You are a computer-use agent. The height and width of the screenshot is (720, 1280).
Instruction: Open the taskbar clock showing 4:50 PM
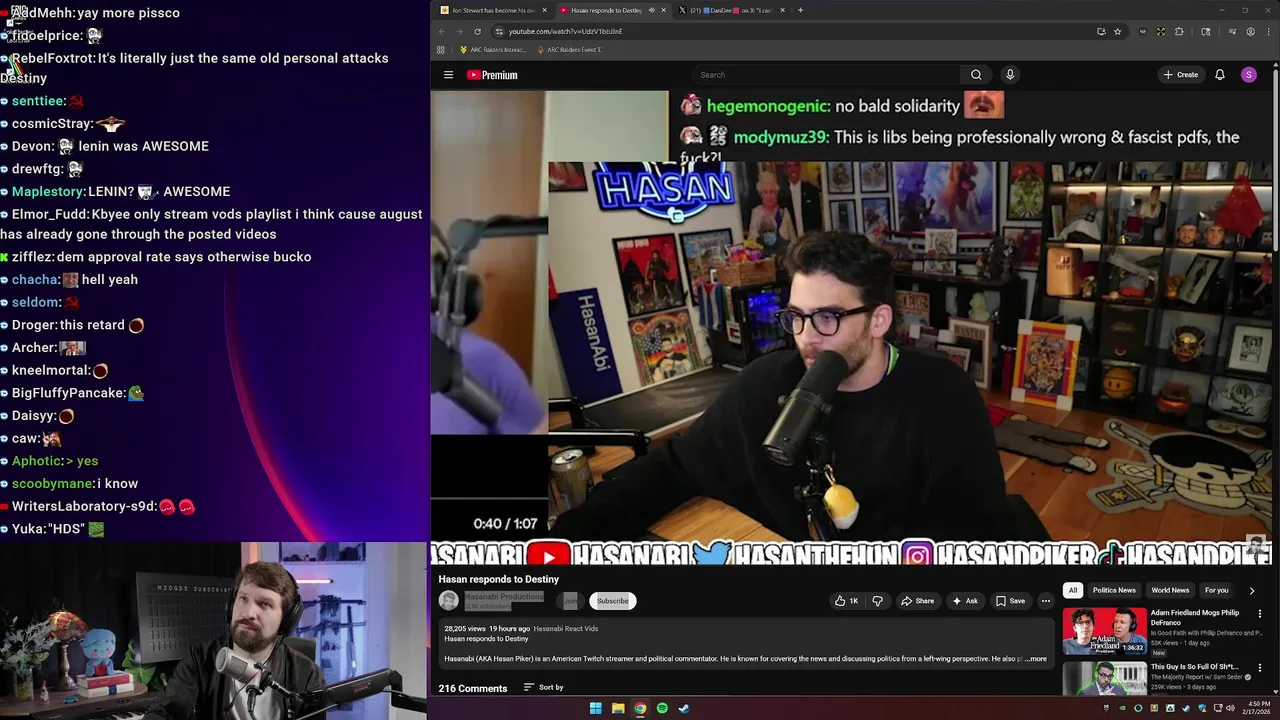[1258, 708]
